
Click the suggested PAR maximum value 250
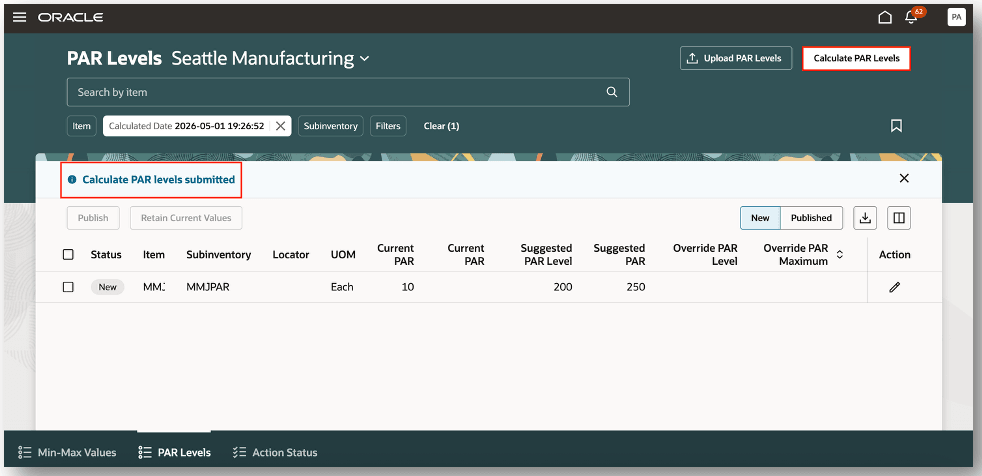tap(635, 287)
